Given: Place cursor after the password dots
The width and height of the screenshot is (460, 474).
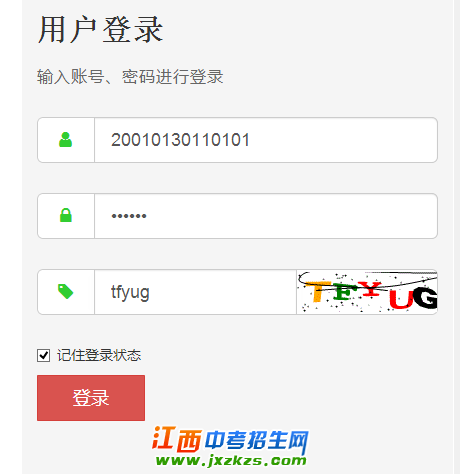Looking at the screenshot, I should pyautogui.click(x=147, y=216).
